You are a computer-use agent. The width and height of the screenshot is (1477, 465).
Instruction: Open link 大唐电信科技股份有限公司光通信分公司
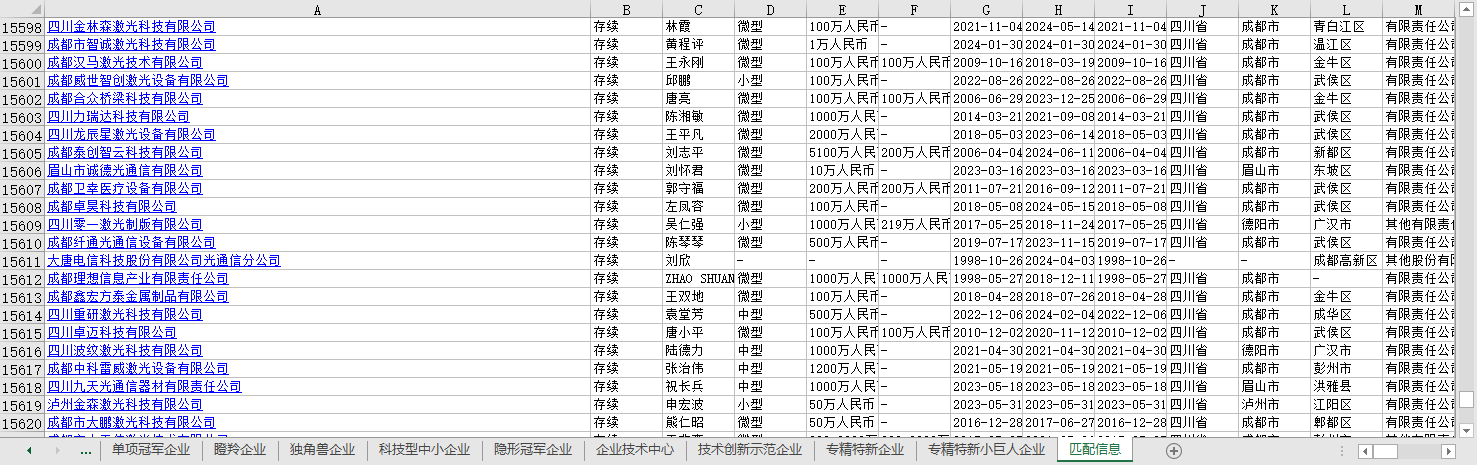tap(164, 261)
